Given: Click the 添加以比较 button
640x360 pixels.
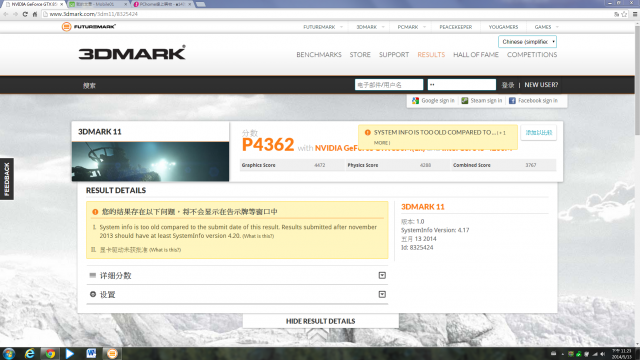Looking at the screenshot, I should pyautogui.click(x=539, y=133).
